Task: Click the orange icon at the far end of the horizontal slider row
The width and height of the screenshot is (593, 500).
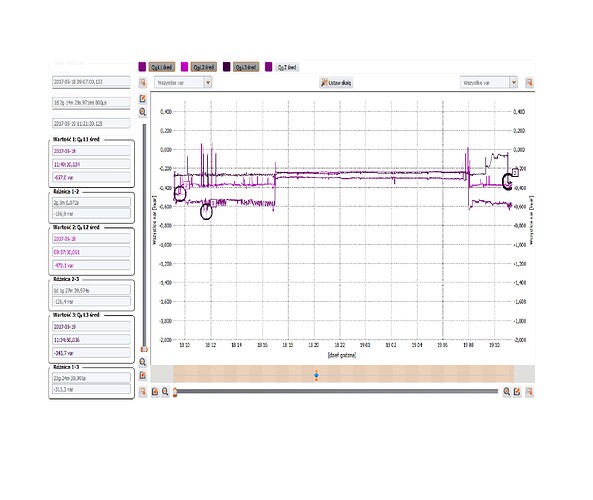Action: 529,391
